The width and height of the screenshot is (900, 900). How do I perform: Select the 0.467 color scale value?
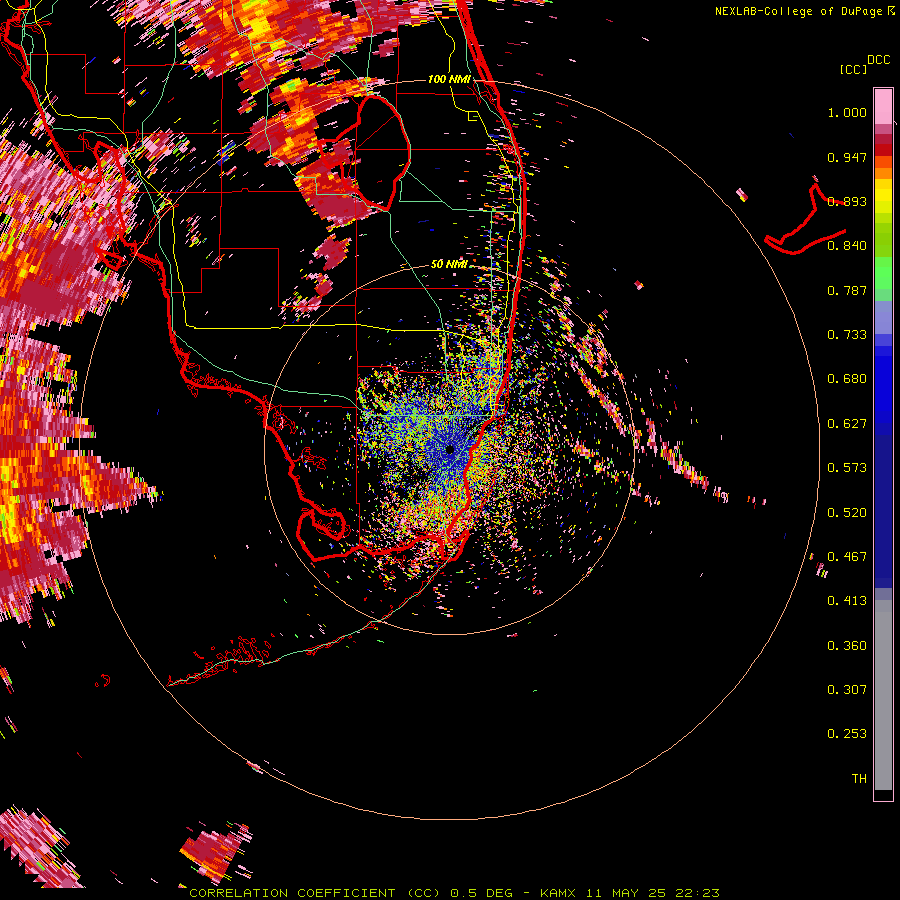pos(847,557)
